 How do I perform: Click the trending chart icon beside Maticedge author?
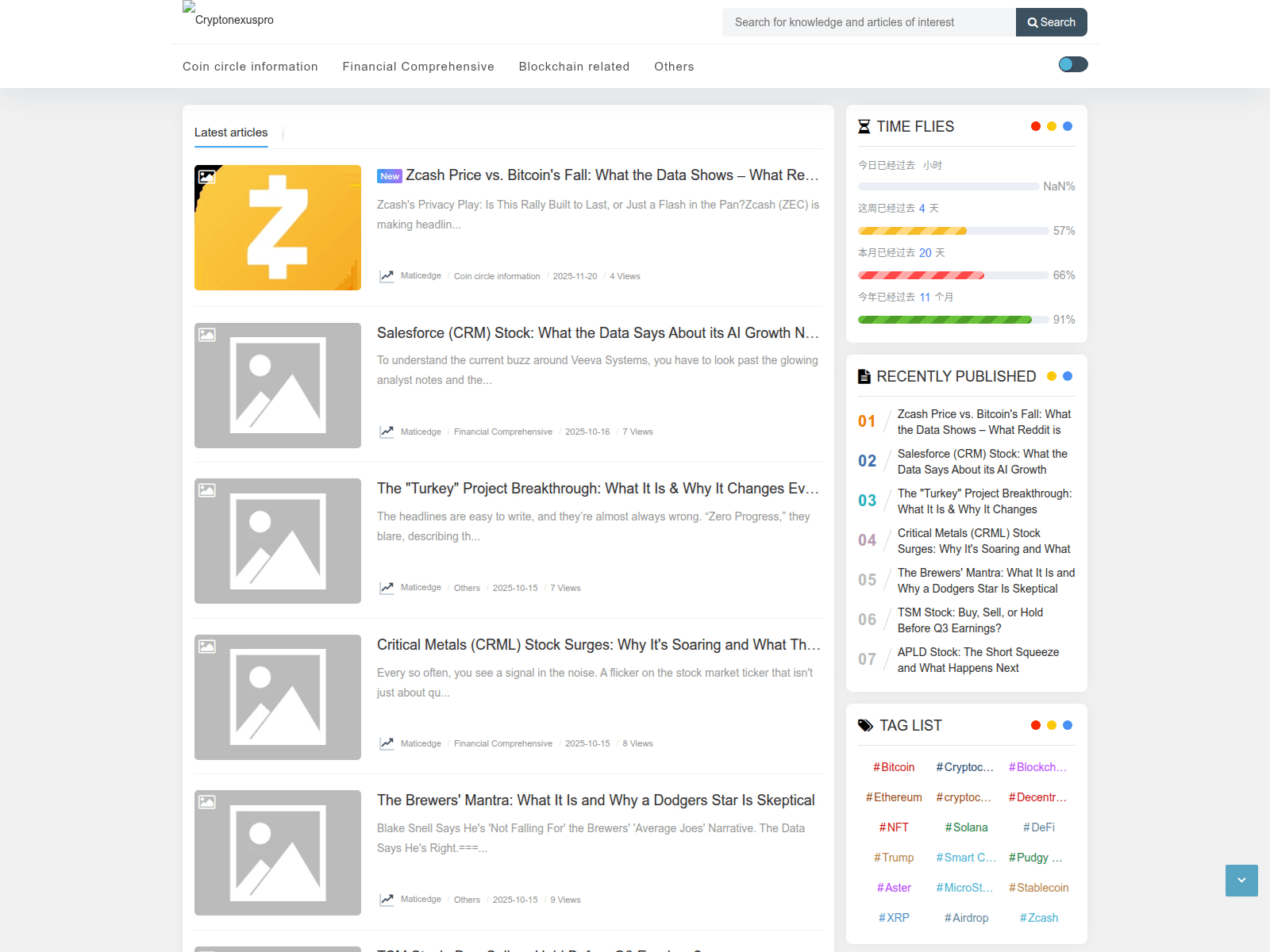[387, 275]
